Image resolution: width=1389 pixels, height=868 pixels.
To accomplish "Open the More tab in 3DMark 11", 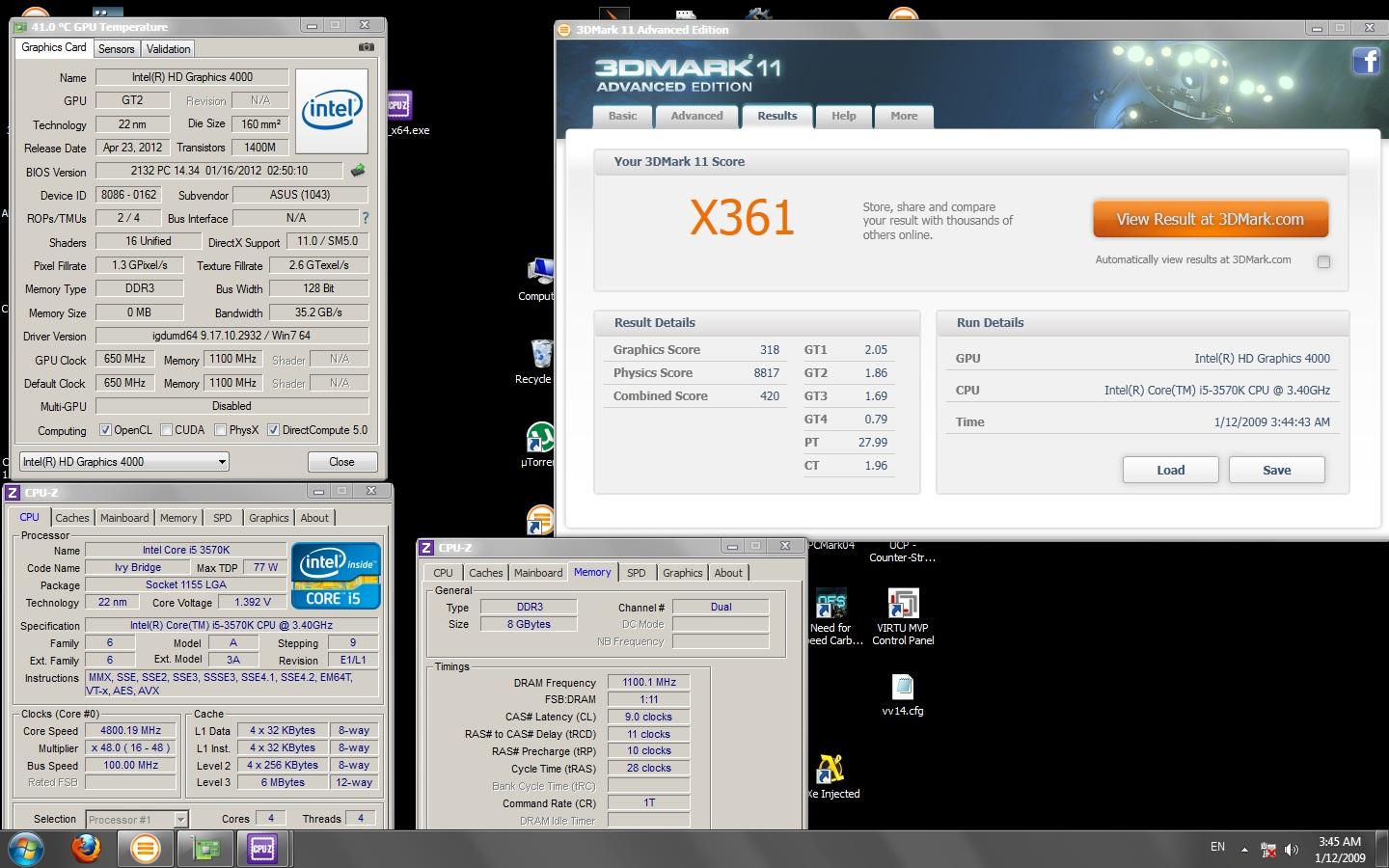I will (904, 116).
